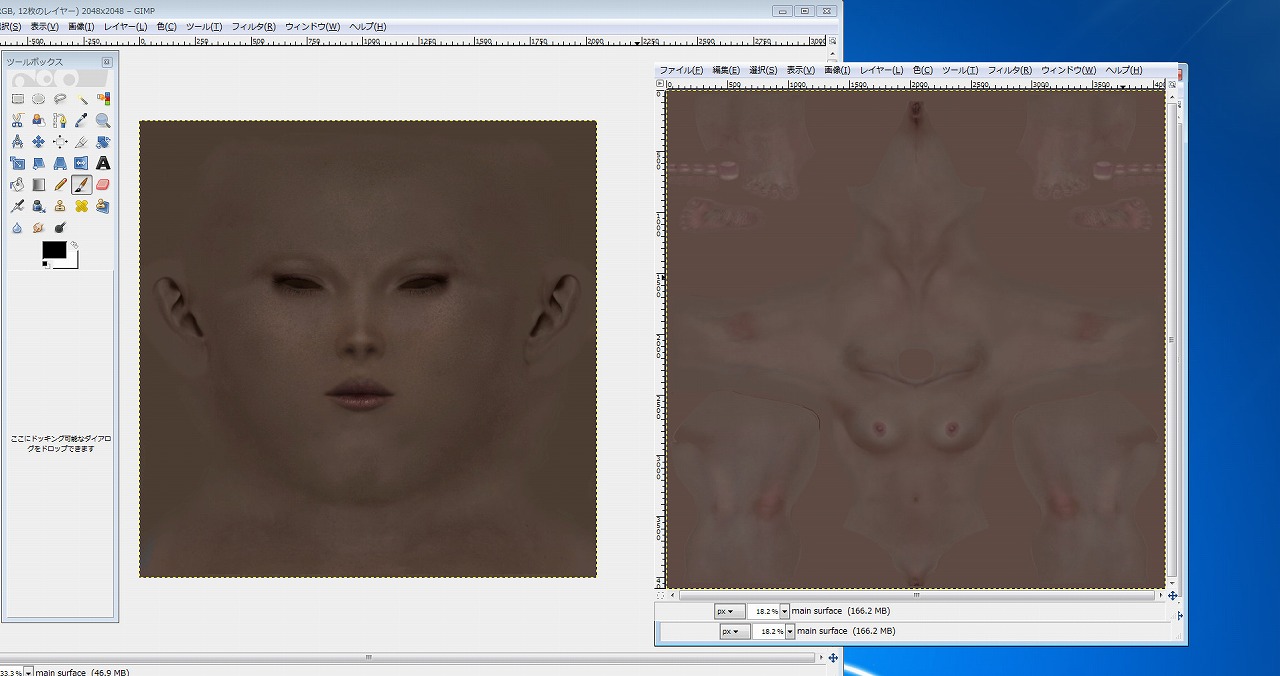The height and width of the screenshot is (676, 1280).
Task: Select the Fuzzy Select magic wand tool
Action: [x=82, y=99]
